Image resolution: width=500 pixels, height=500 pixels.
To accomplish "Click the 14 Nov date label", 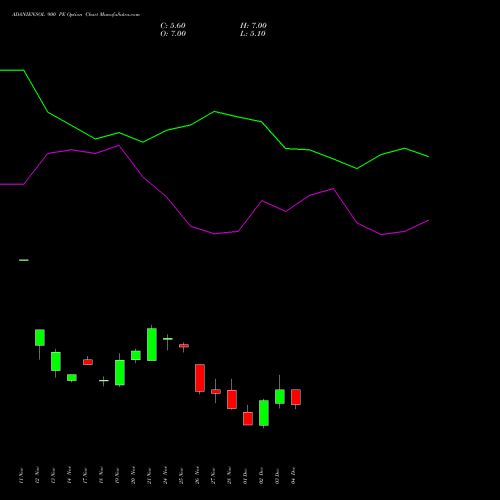I will 70,476.
